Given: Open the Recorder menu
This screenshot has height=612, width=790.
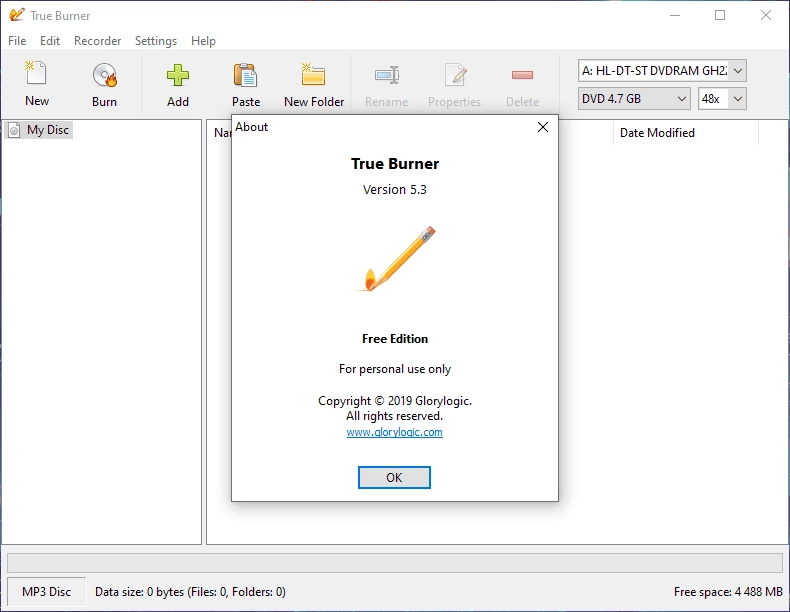Looking at the screenshot, I should coord(97,41).
